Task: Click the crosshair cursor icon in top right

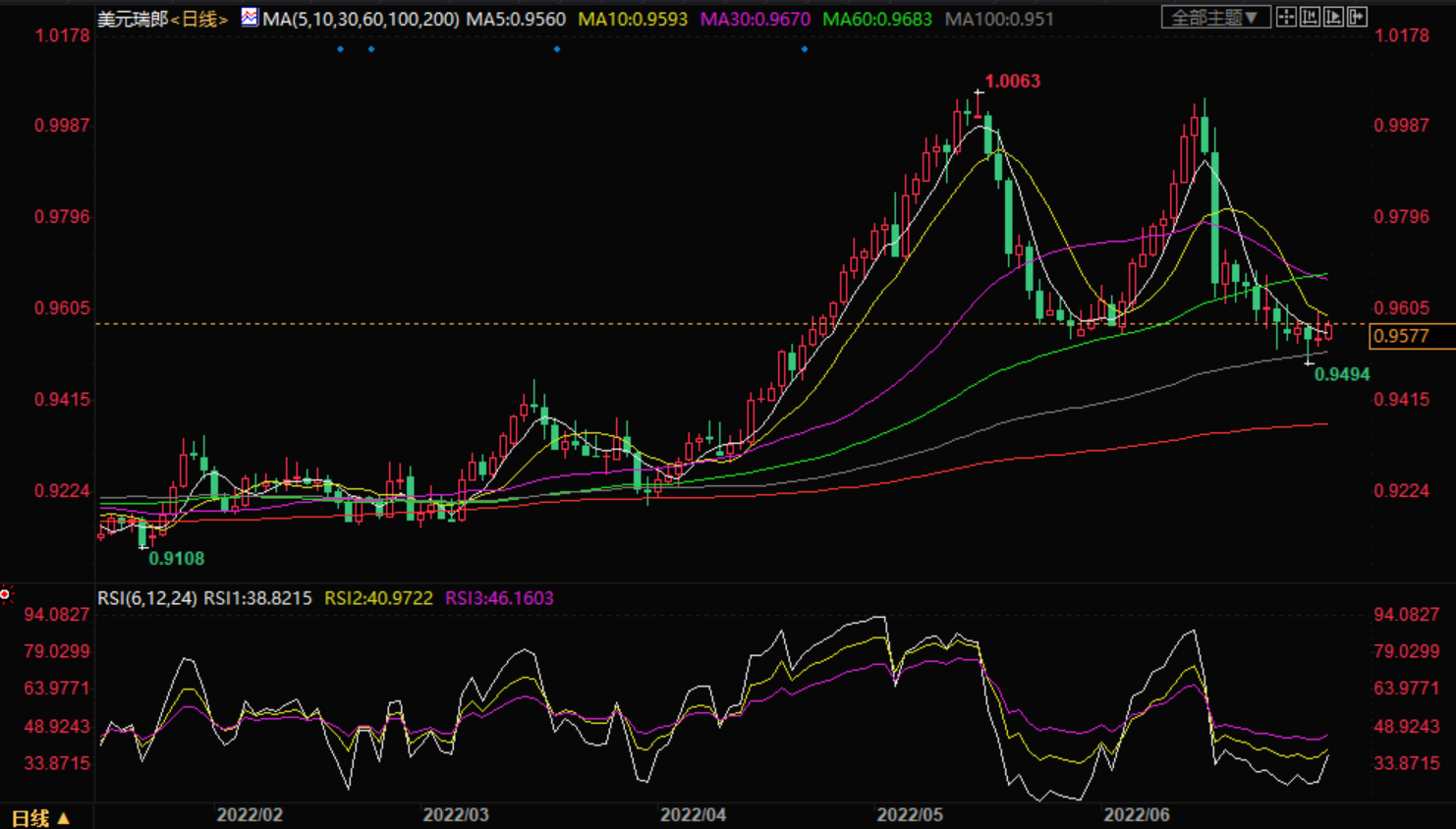Action: (1286, 18)
